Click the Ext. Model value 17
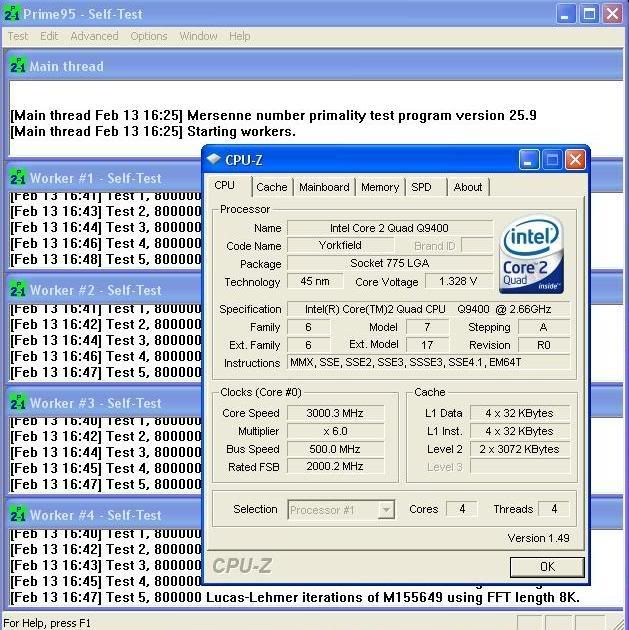The height and width of the screenshot is (630, 629). click(x=427, y=345)
